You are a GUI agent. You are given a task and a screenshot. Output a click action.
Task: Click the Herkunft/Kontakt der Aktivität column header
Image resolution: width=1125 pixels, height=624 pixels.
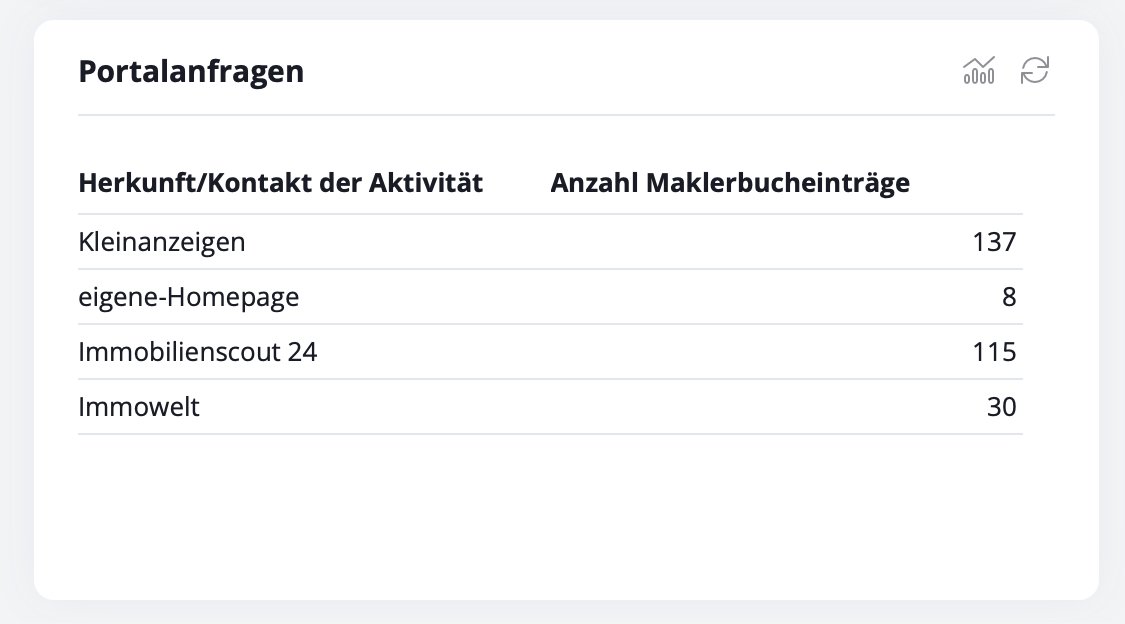point(281,182)
